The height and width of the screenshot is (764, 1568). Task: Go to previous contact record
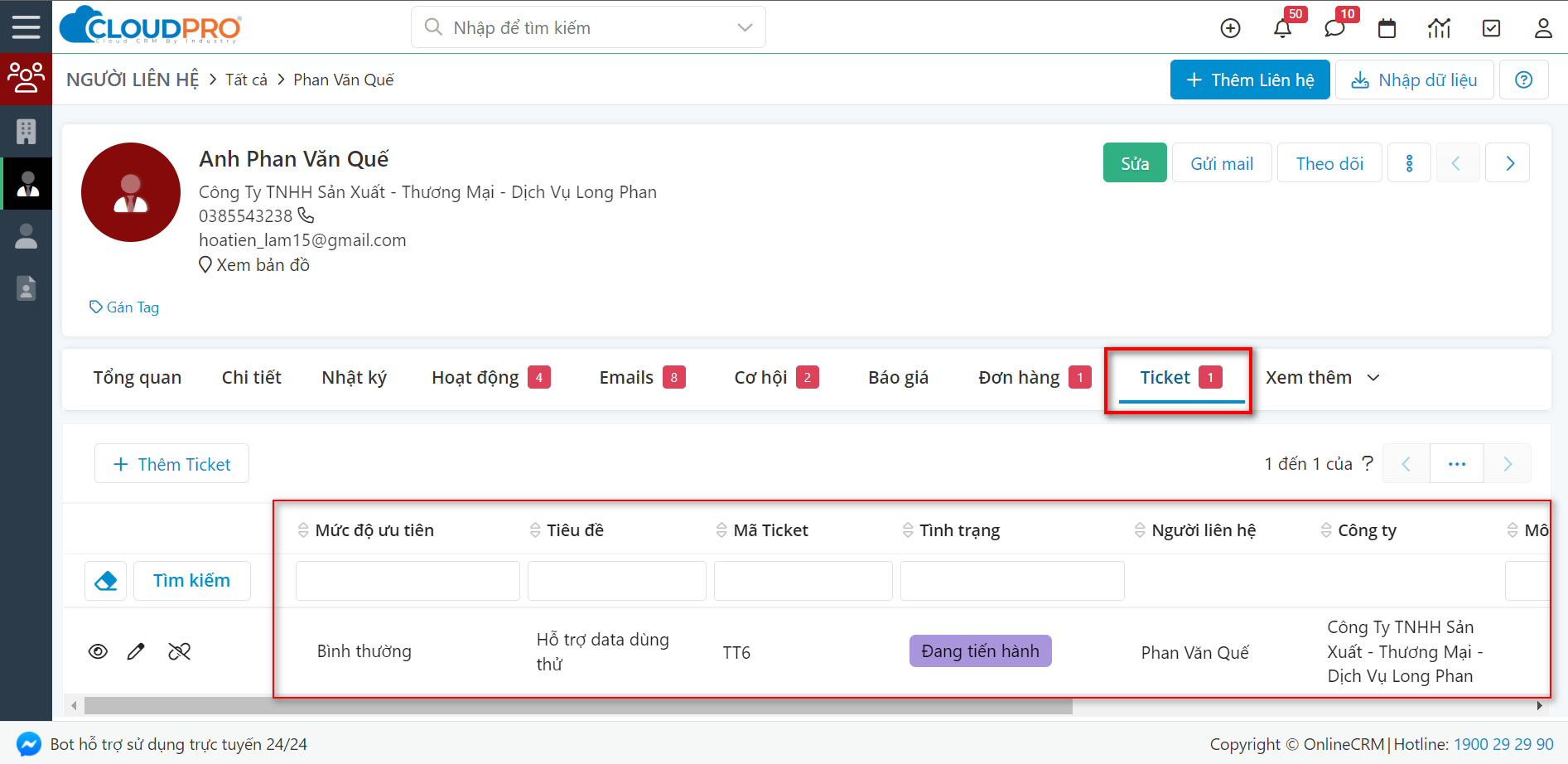1456,163
